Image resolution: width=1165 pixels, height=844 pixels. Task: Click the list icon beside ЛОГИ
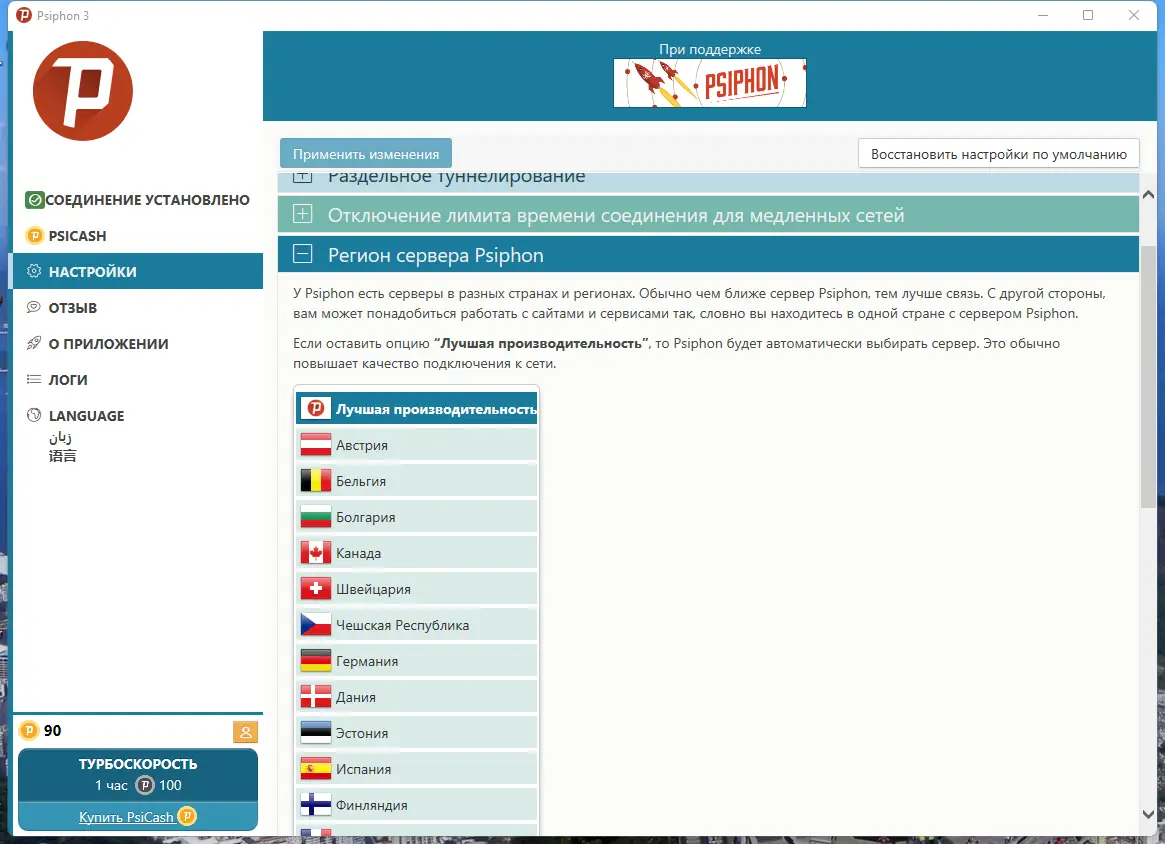[34, 379]
